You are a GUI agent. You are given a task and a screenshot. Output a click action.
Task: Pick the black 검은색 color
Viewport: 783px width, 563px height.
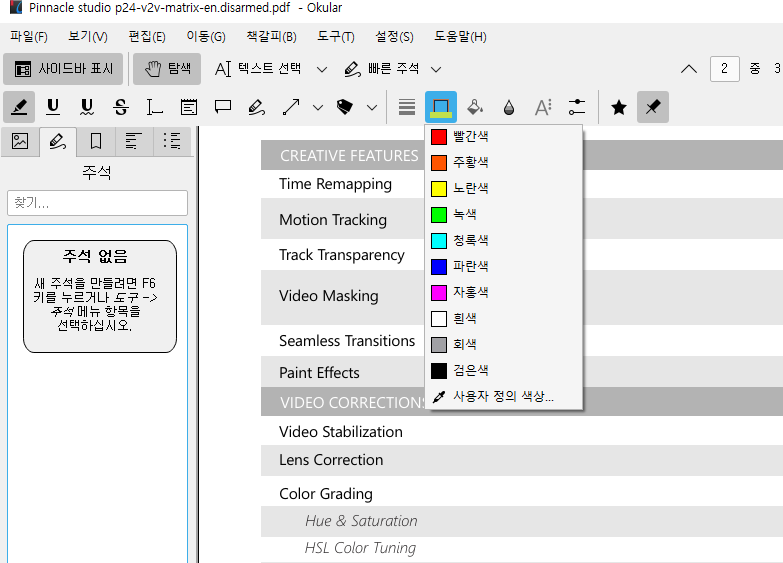pos(503,370)
